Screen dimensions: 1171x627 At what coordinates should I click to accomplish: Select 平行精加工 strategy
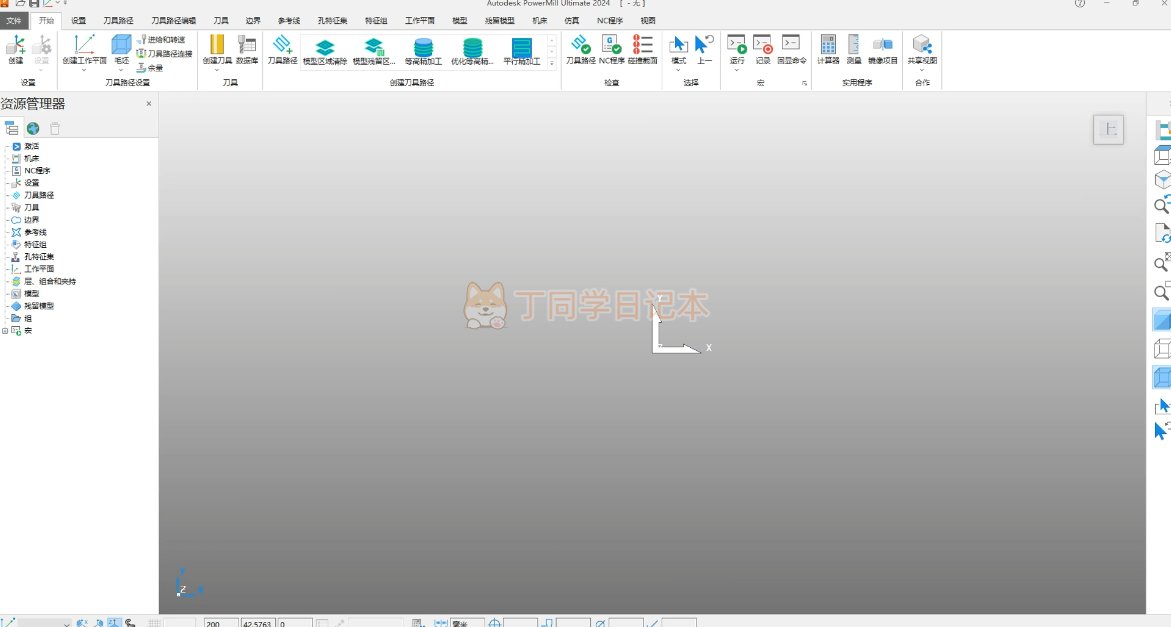coord(521,52)
